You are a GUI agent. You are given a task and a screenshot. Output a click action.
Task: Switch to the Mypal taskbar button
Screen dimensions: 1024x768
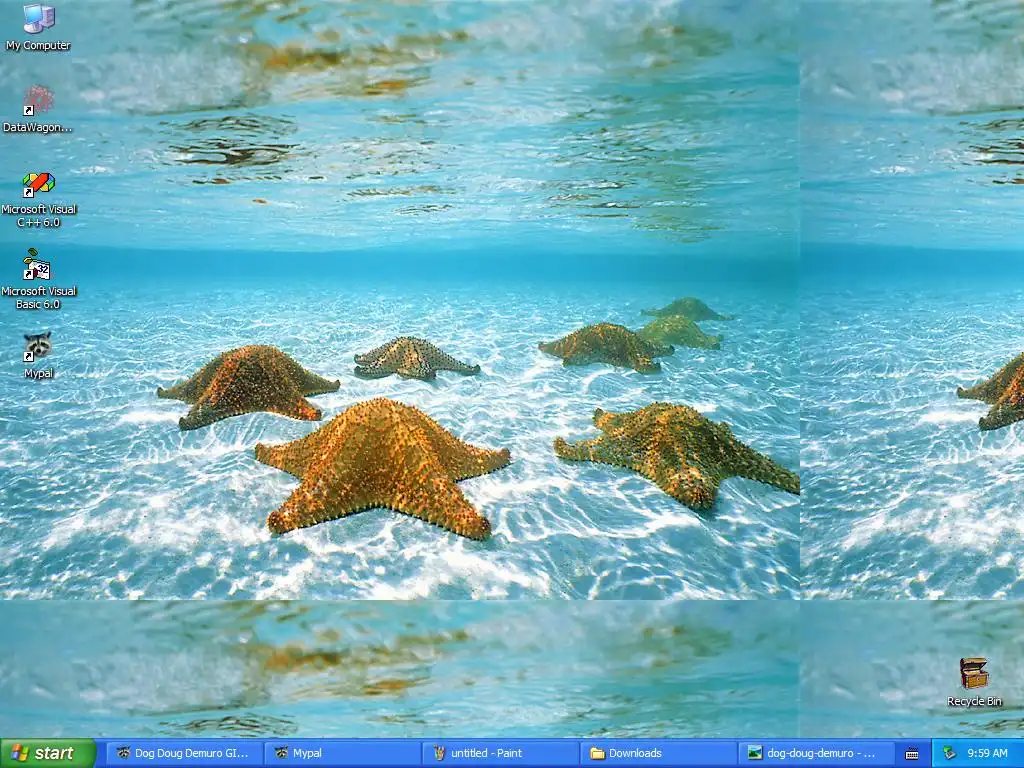[x=342, y=753]
